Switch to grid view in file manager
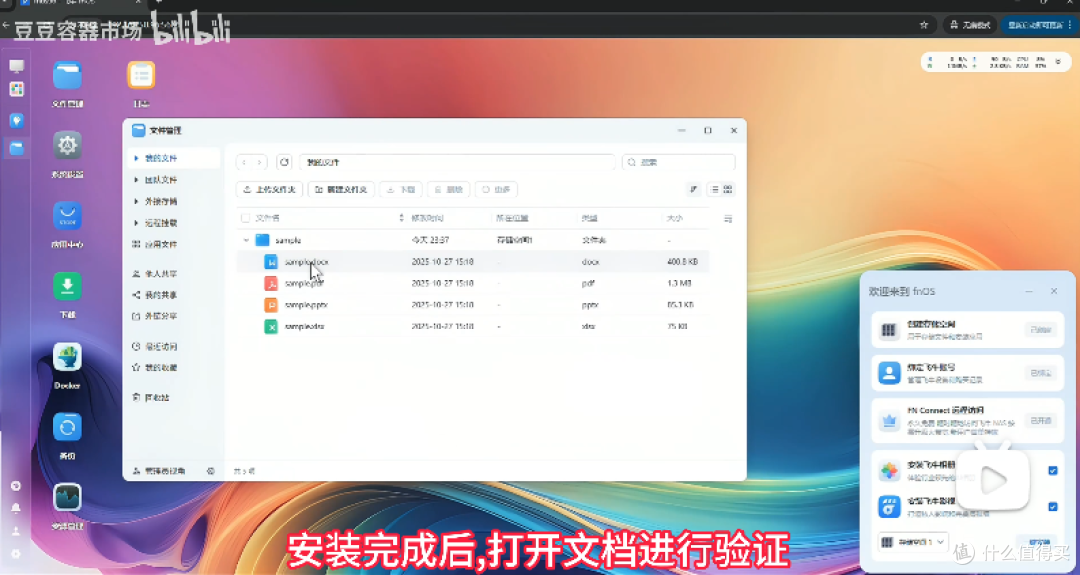This screenshot has height=575, width=1080. 728,189
